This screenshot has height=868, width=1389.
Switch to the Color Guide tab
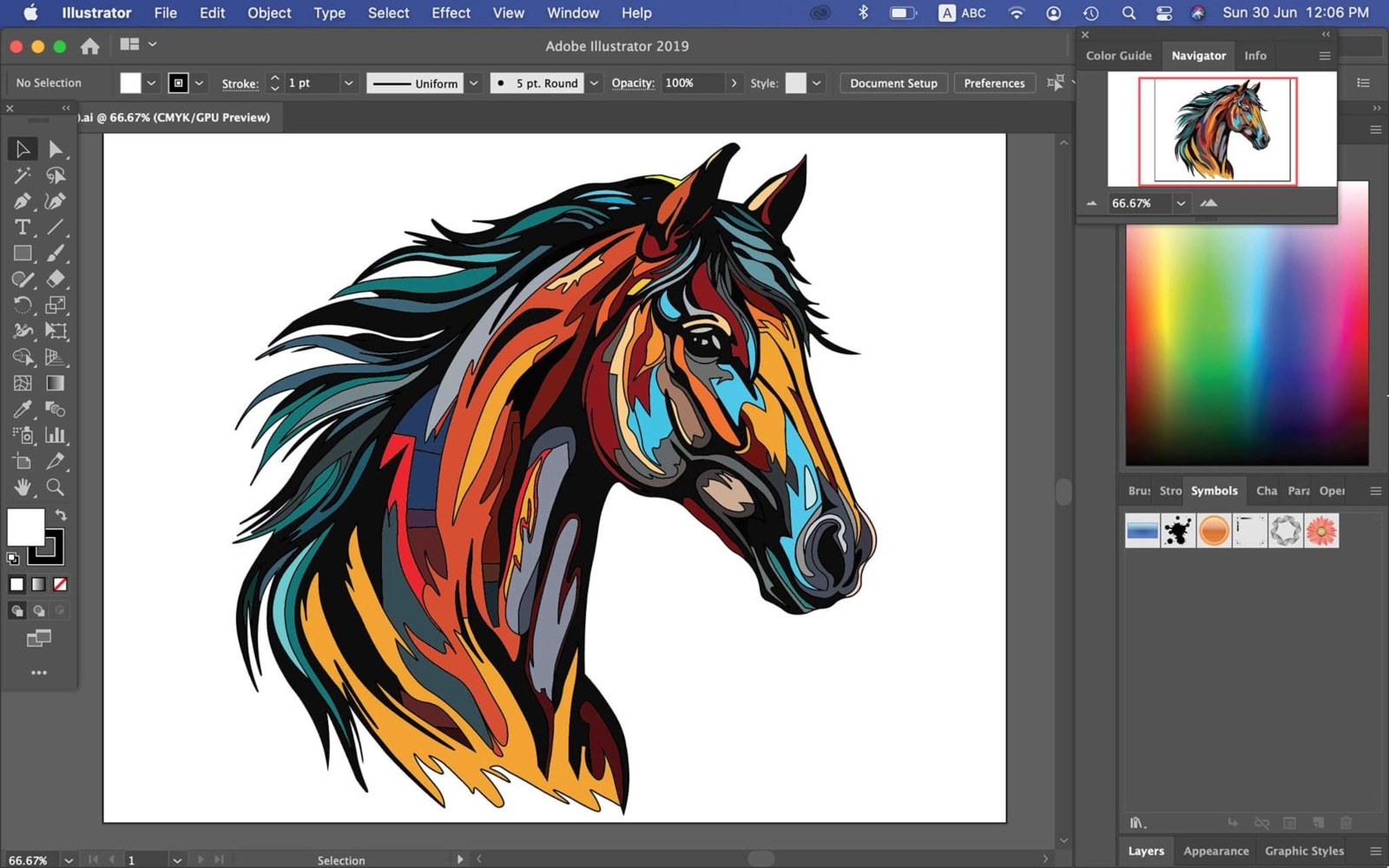pos(1118,56)
